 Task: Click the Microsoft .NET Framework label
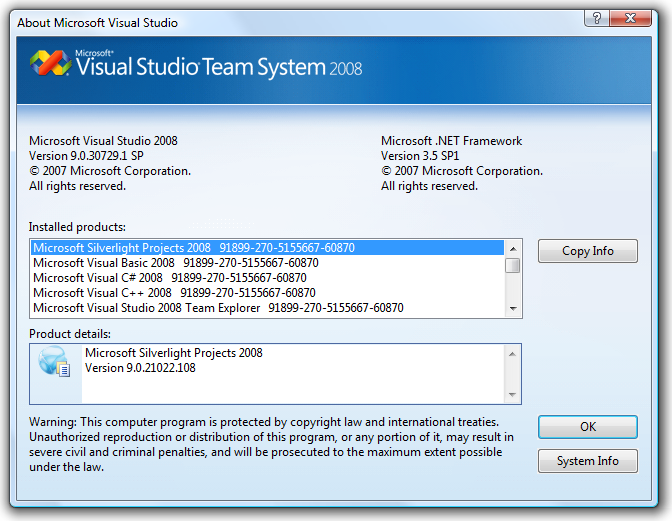tap(451, 141)
